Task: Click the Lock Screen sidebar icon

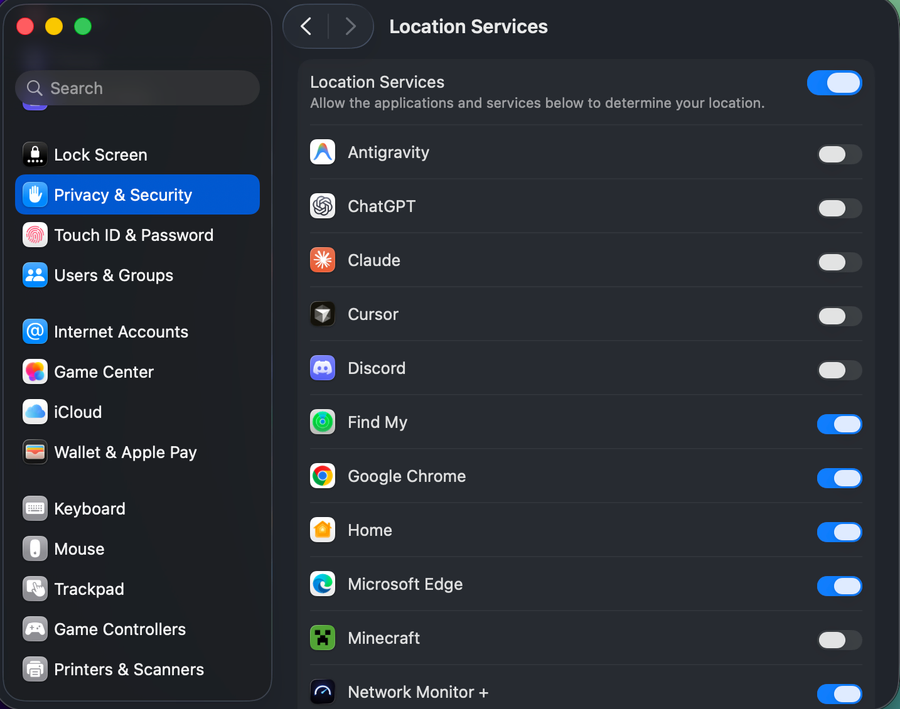Action: 35,154
